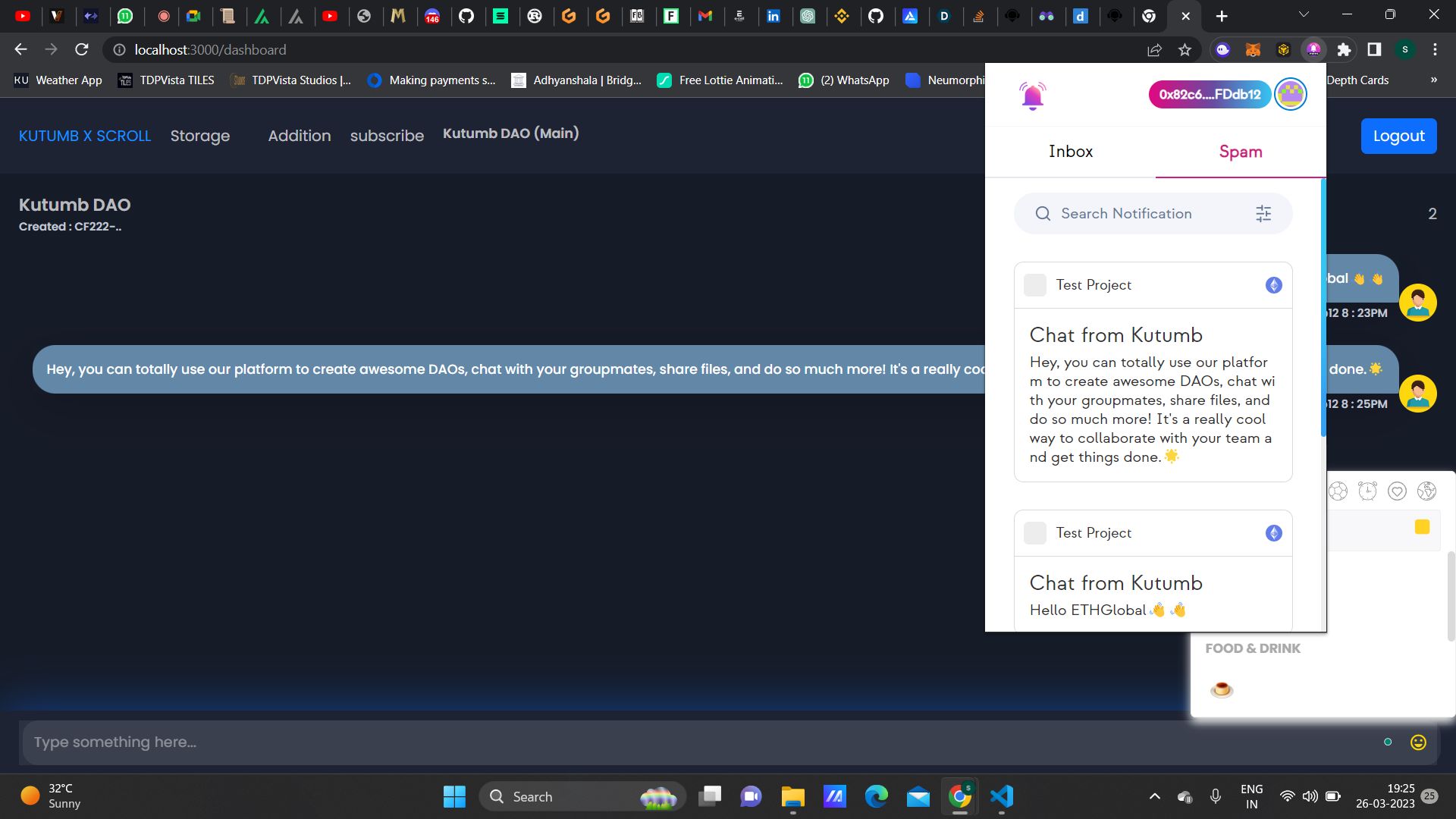Expand the Addition navigation item

pos(298,135)
